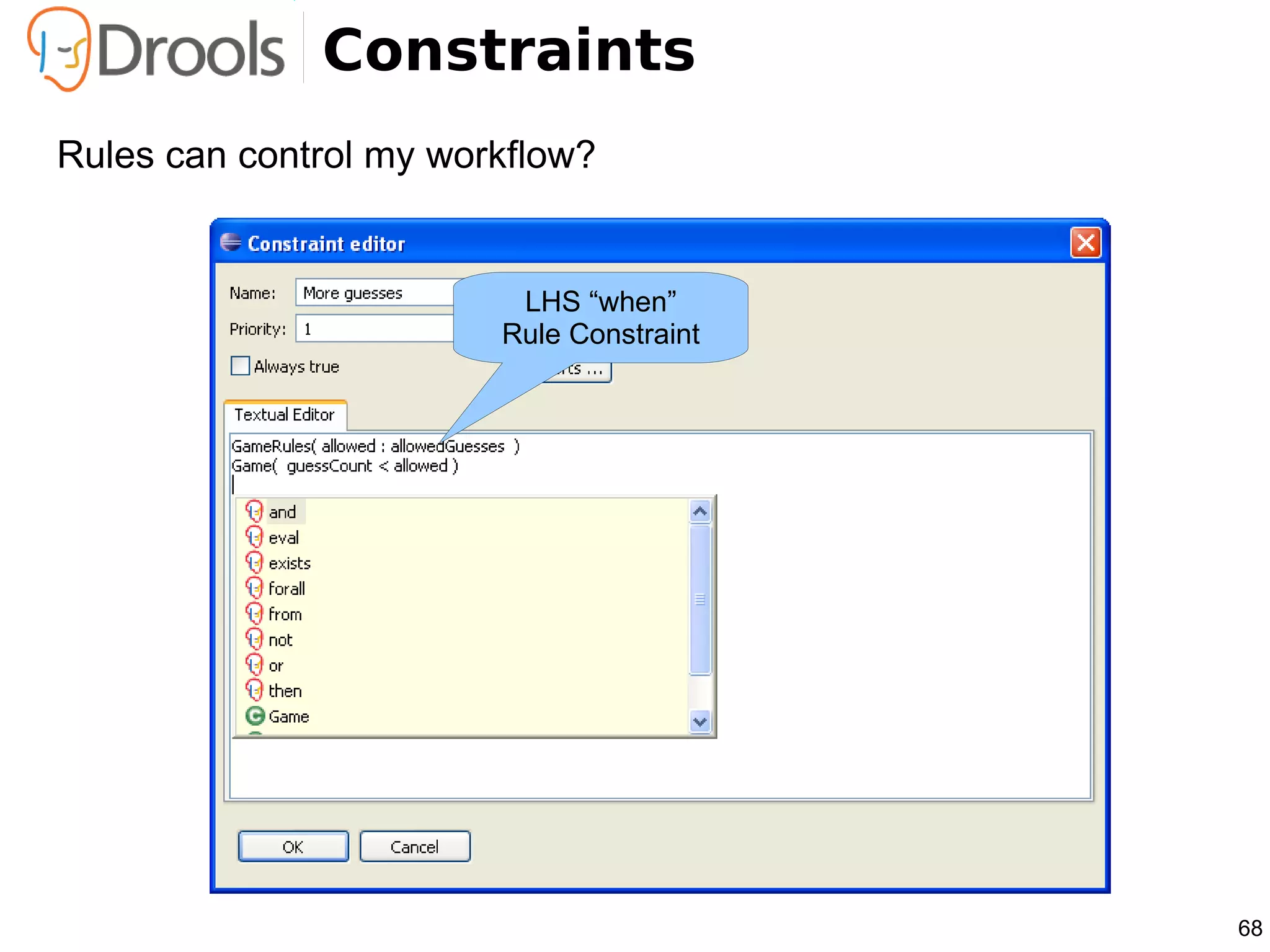Click the Eclipse icon in the title bar
Viewport: 1270px width, 952px height.
pos(230,242)
